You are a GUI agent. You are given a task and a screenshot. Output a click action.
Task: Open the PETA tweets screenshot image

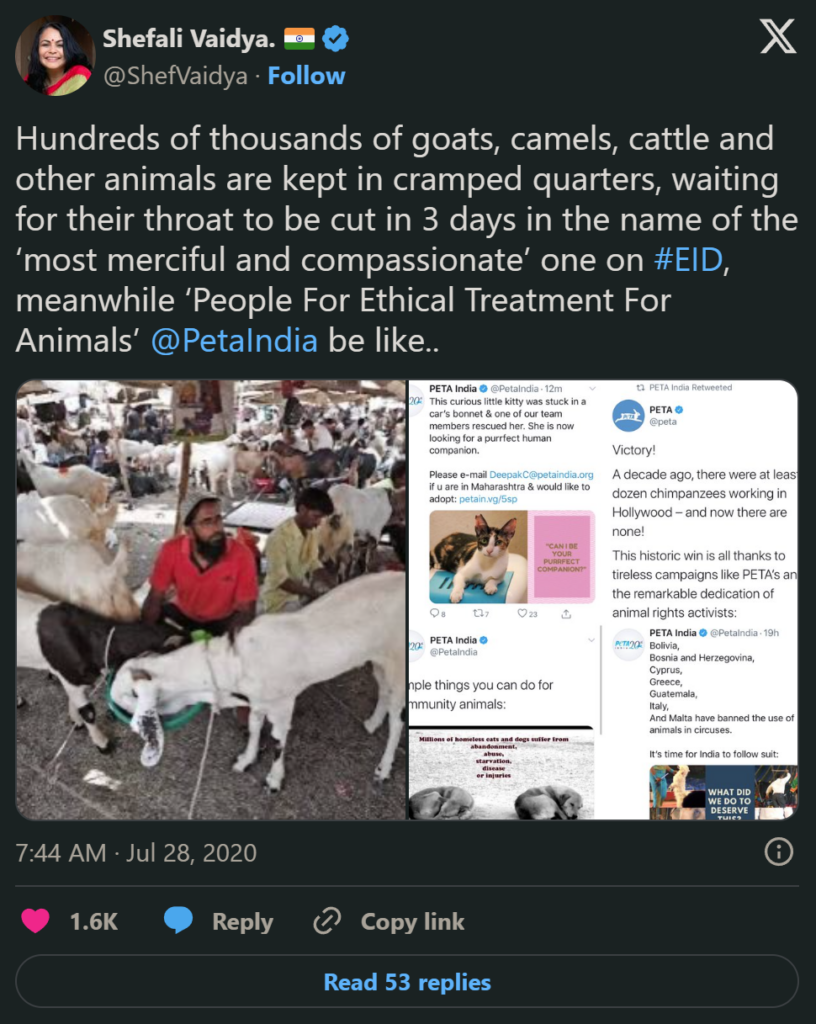pos(603,600)
